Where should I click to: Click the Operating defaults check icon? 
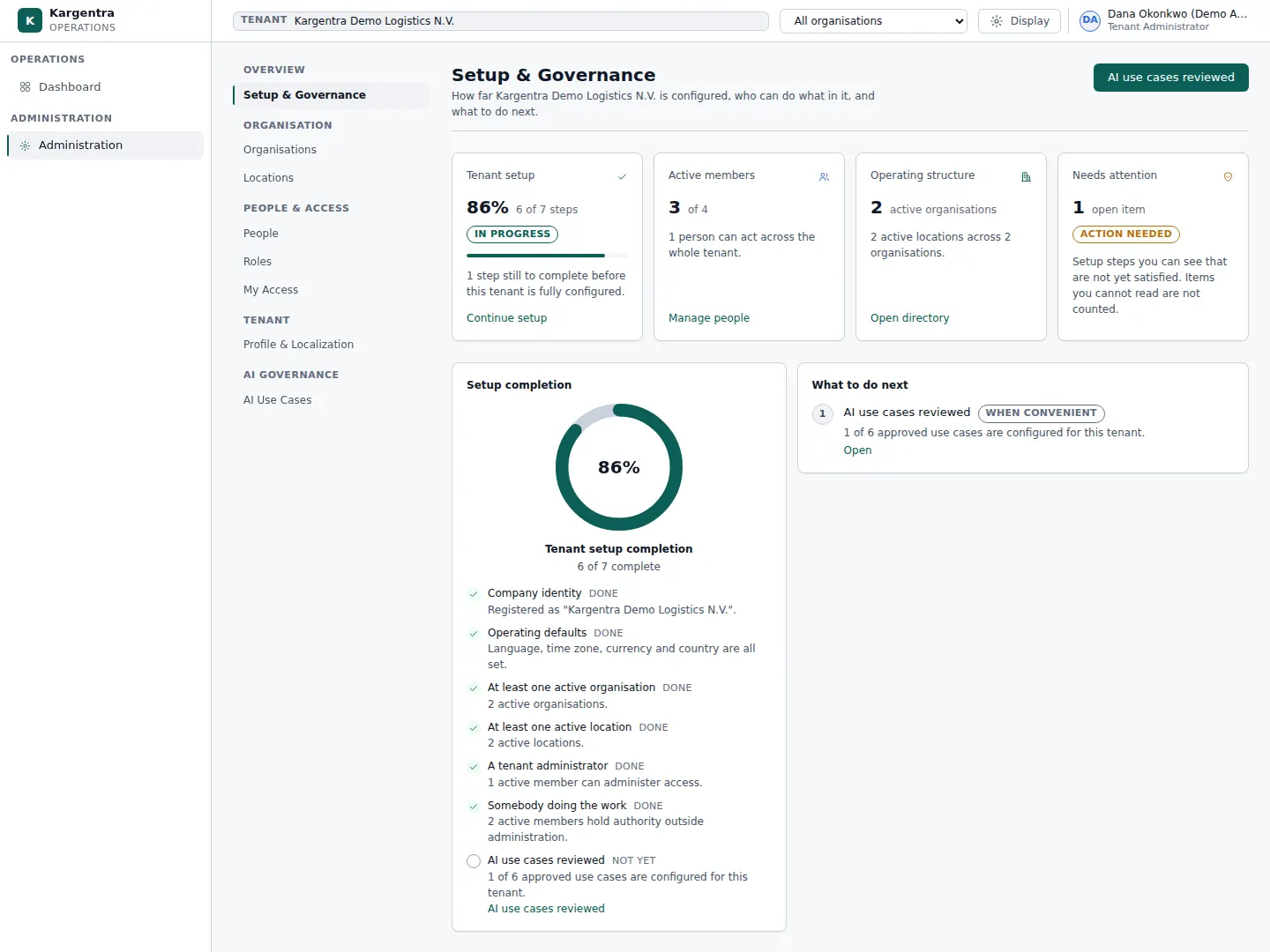[x=474, y=634]
